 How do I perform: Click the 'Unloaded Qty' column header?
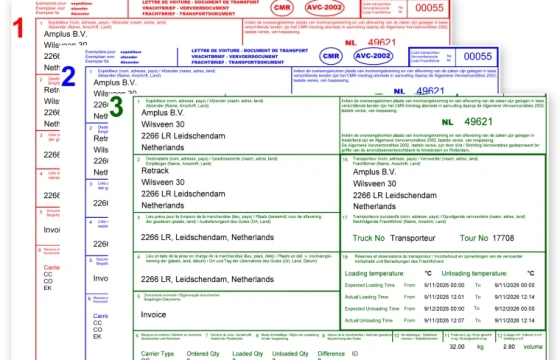[x=290, y=354]
